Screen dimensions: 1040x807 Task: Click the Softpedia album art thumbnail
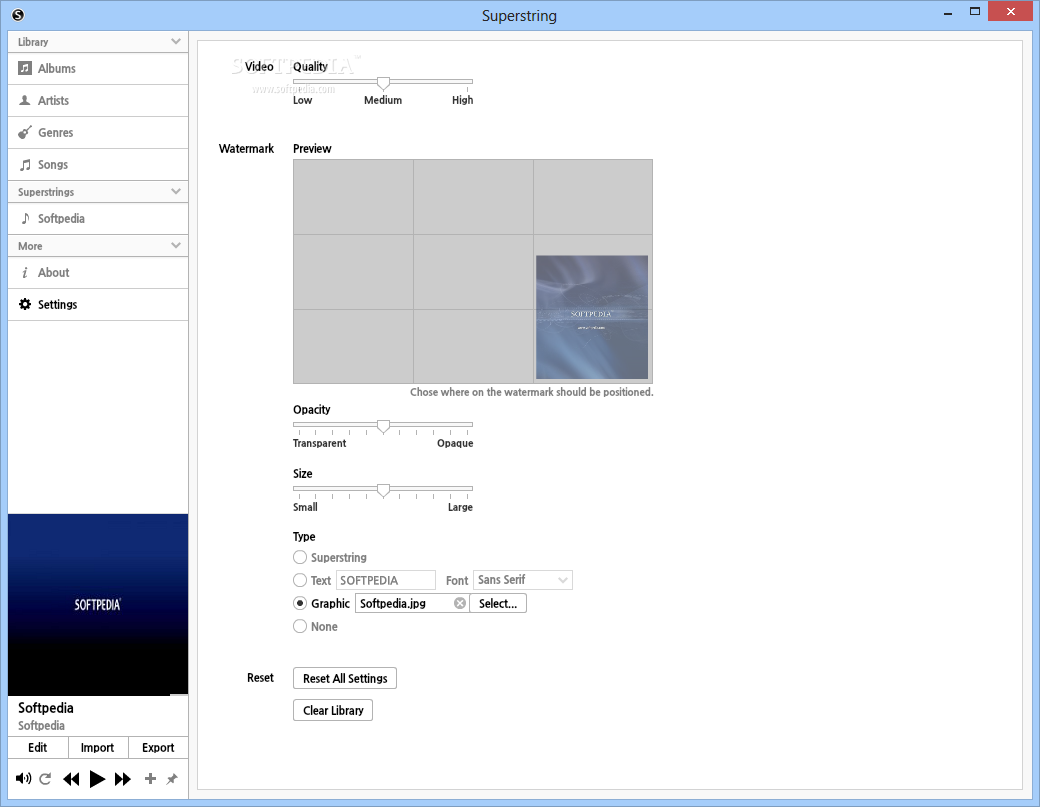coord(98,605)
